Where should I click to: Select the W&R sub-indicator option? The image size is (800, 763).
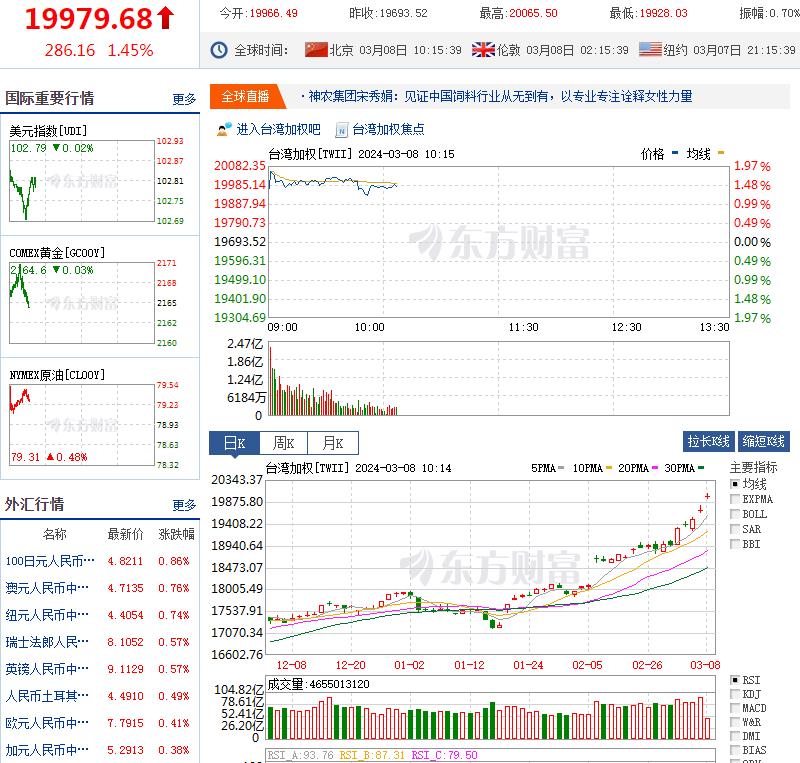735,722
